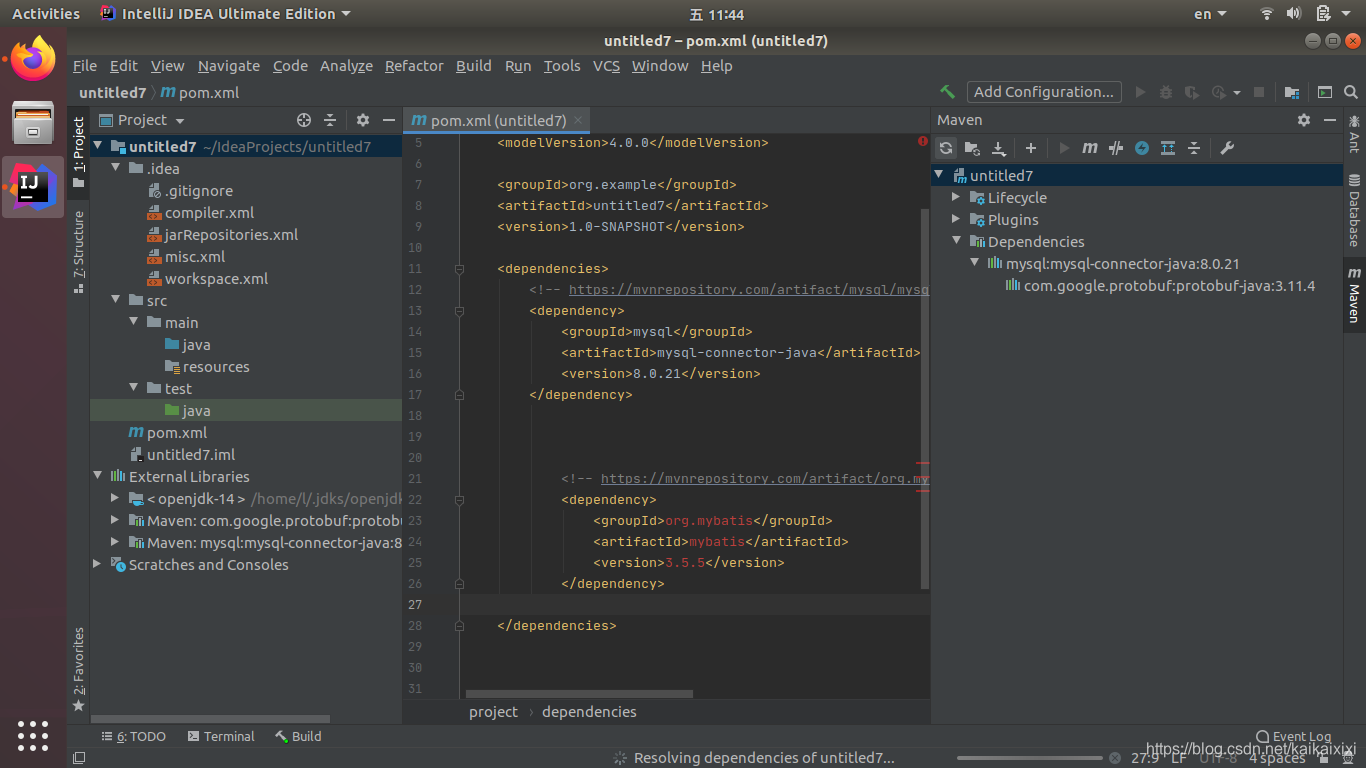
Task: Show Maven dependencies diagram
Action: [1168, 148]
